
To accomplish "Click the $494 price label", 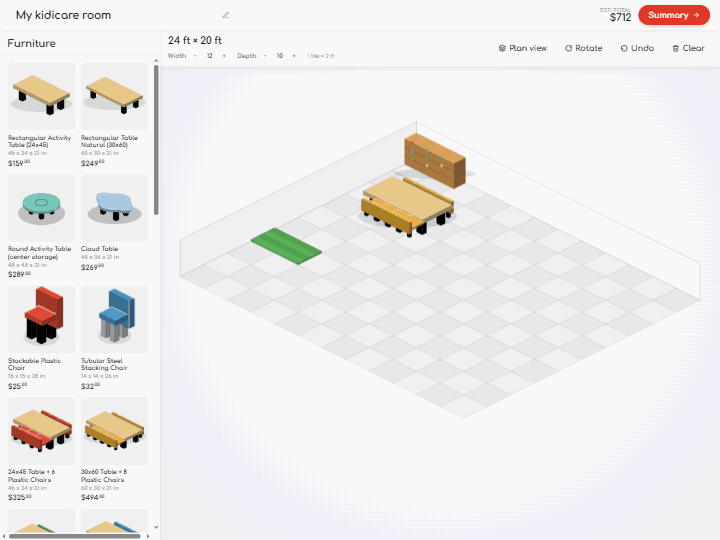I will tap(93, 497).
